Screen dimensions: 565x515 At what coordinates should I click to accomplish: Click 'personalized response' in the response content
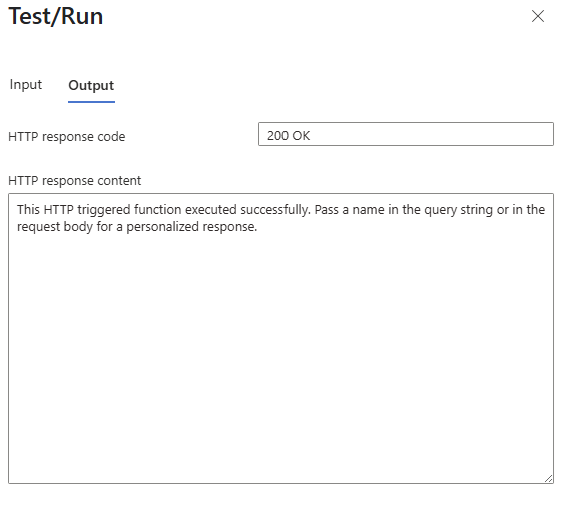click(191, 227)
